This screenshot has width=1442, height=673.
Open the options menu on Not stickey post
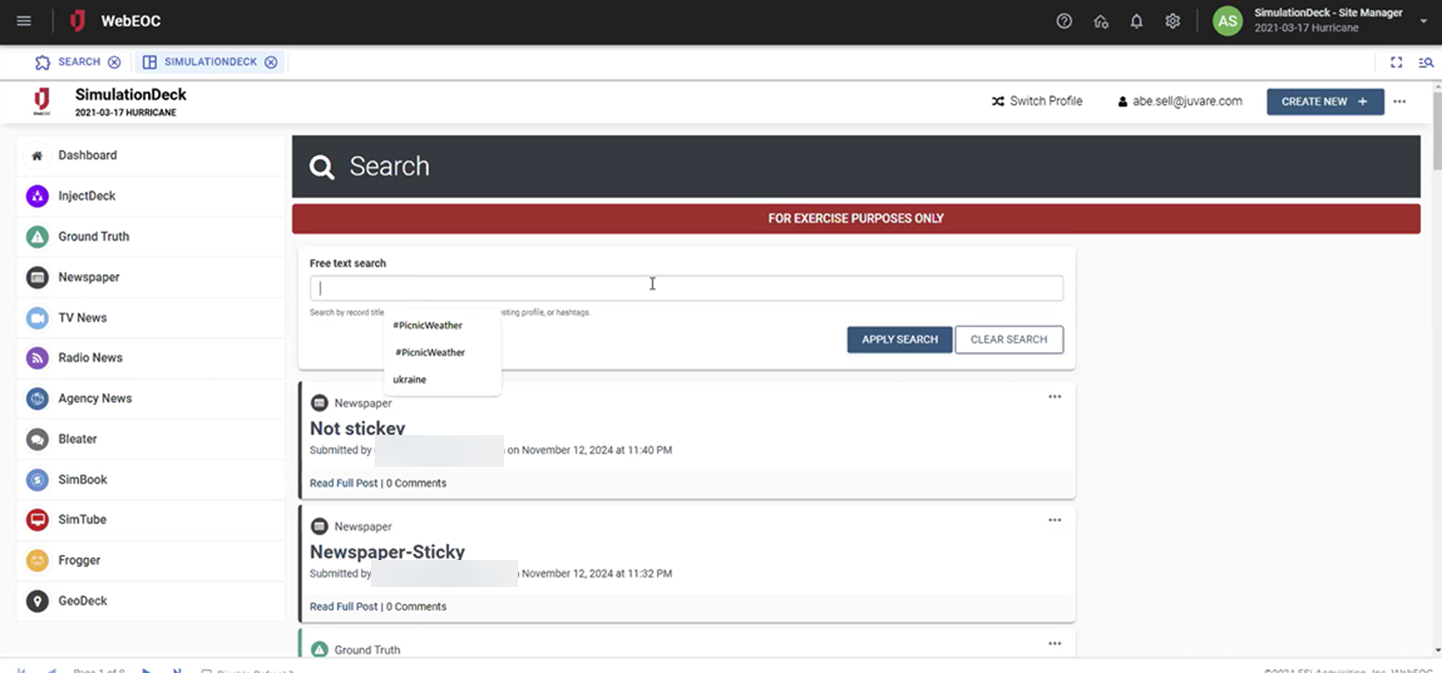[1054, 397]
